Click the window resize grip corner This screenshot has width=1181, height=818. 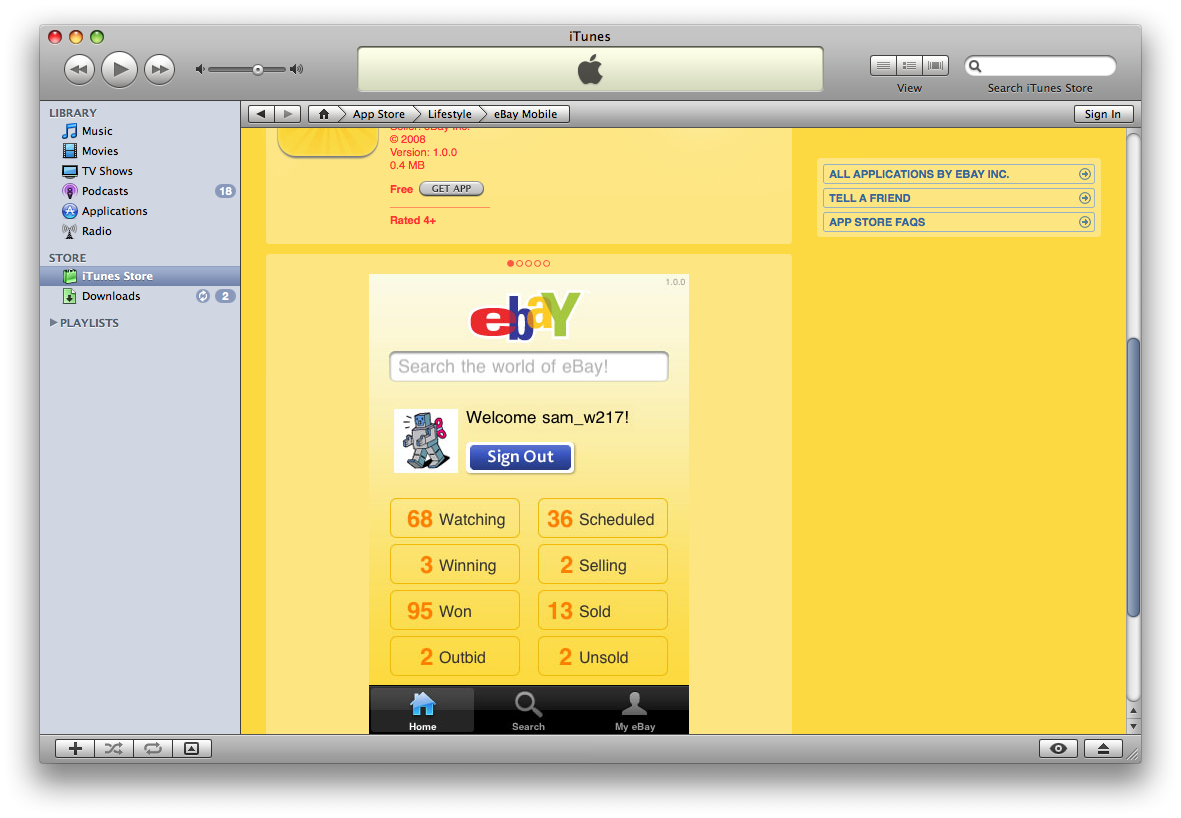click(x=1133, y=755)
